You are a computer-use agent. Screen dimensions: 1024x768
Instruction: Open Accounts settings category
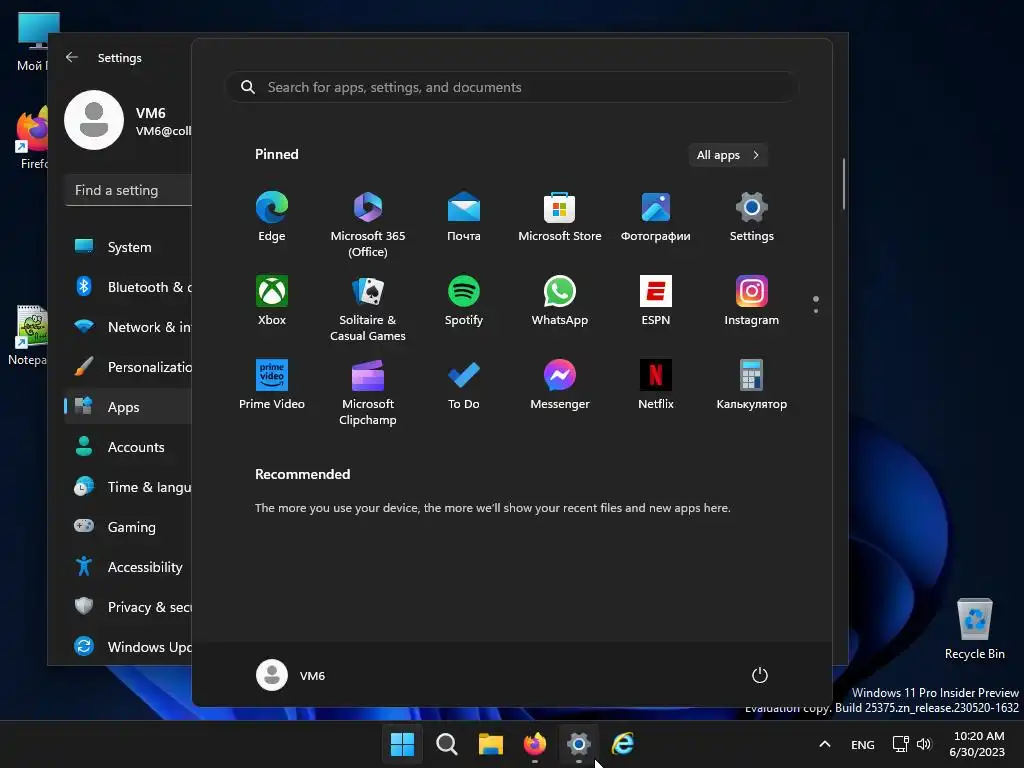pos(128,447)
